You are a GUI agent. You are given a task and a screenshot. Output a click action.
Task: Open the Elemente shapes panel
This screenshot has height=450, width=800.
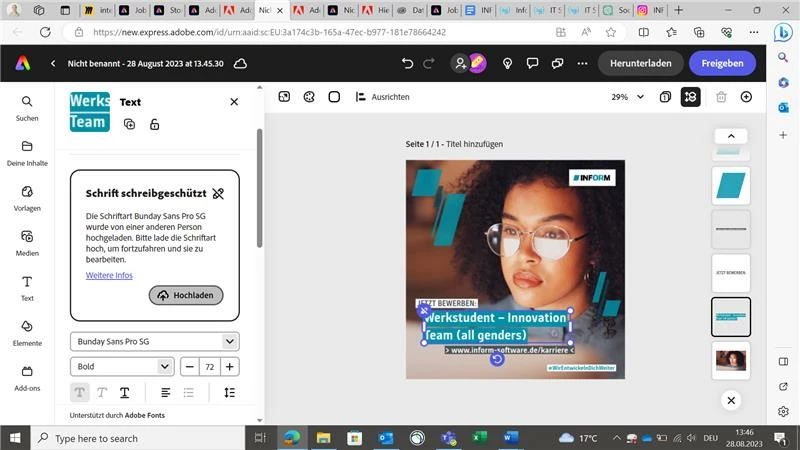[27, 333]
